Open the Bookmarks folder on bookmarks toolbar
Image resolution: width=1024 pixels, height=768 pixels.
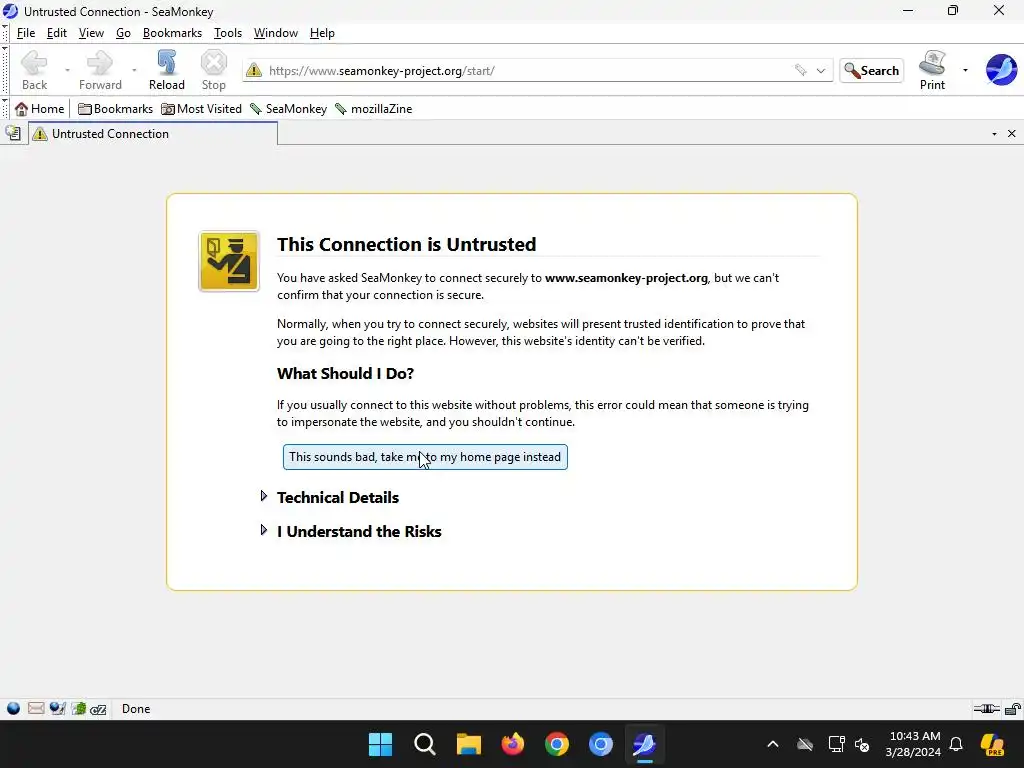pos(115,109)
